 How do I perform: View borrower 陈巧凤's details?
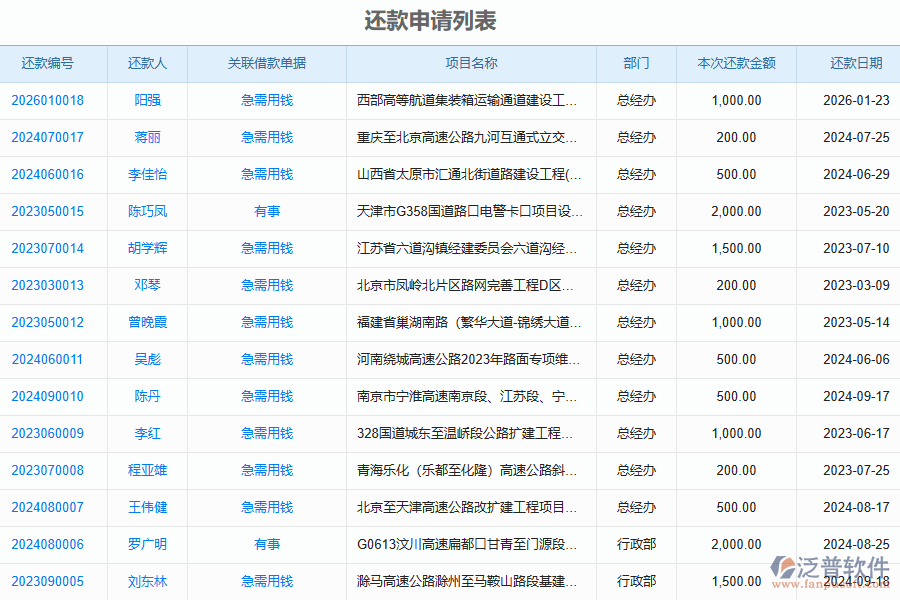pyautogui.click(x=146, y=211)
